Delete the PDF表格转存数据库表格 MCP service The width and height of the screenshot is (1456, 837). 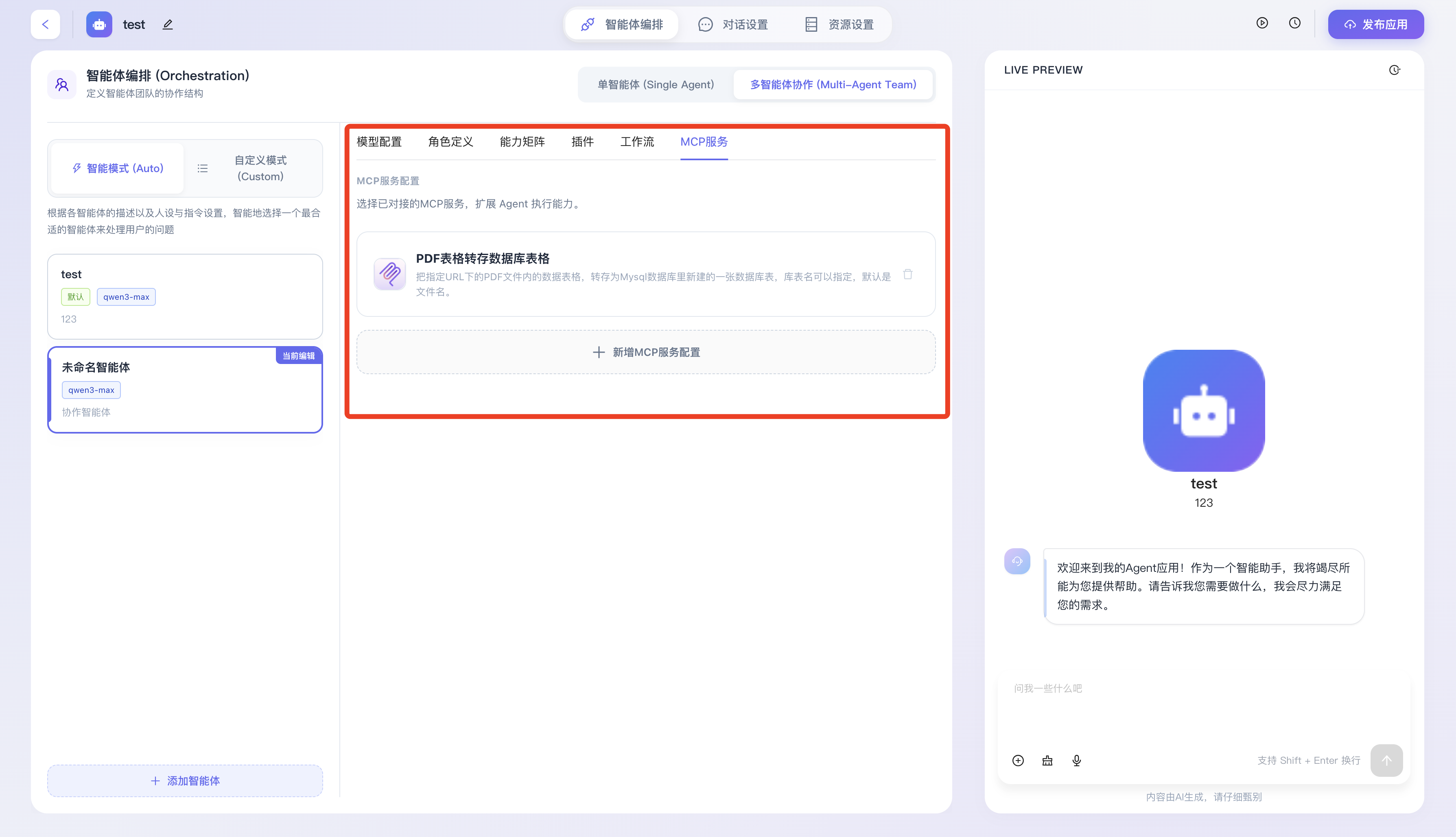907,274
